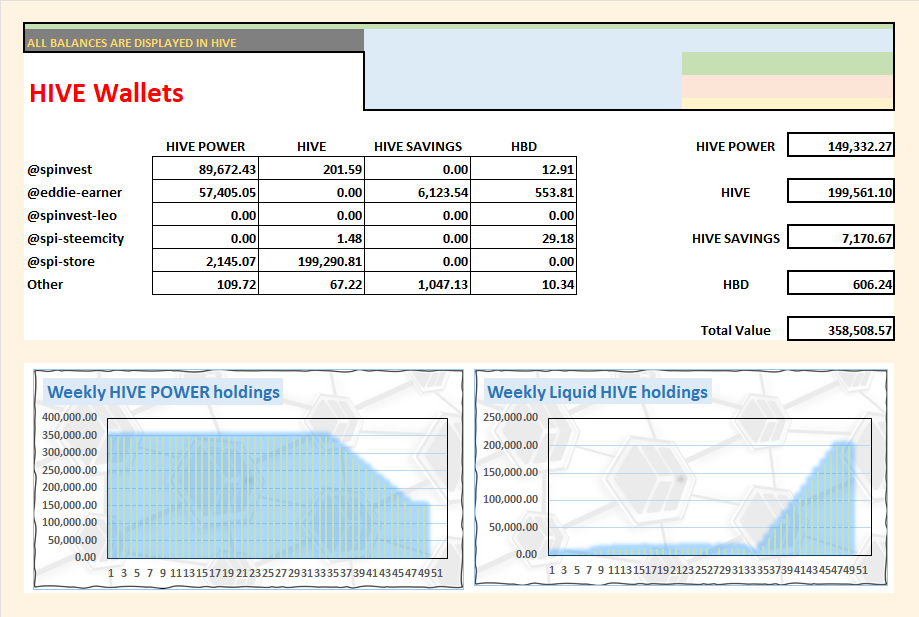The width and height of the screenshot is (919, 617).
Task: Click the @eddie-earner row label
Action: 74,193
